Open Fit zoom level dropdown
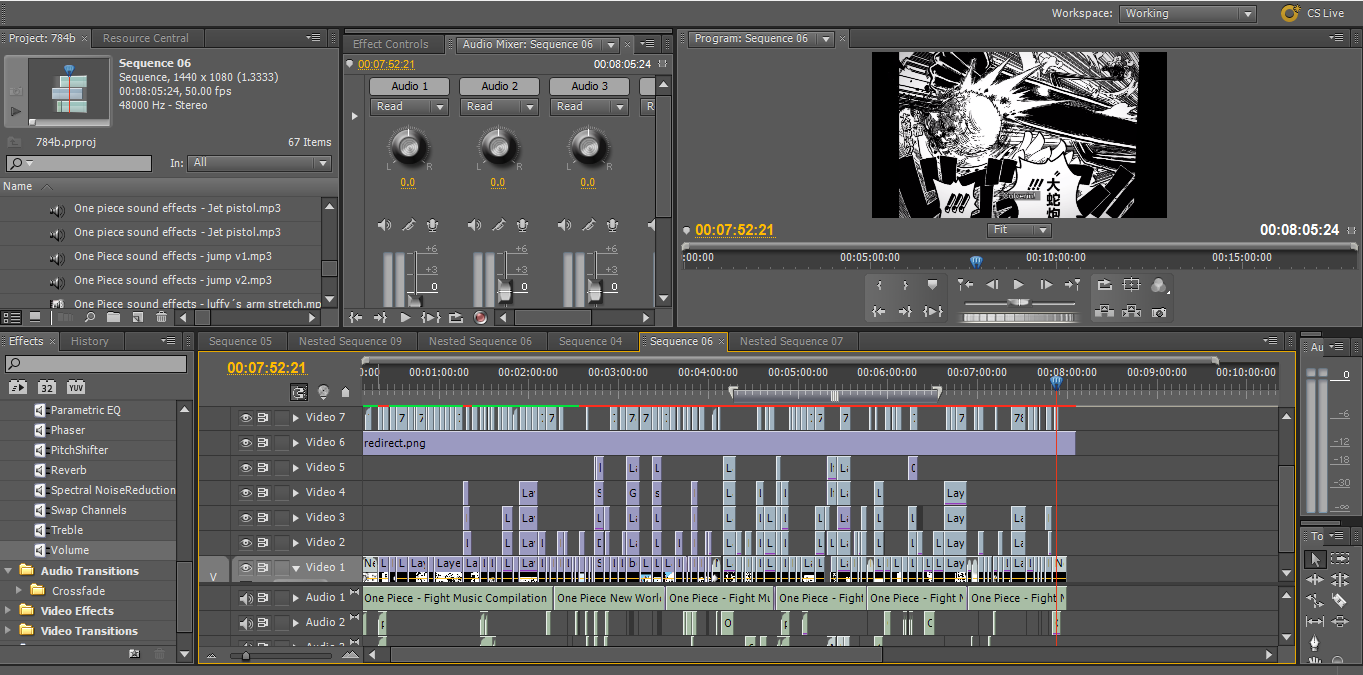This screenshot has width=1363, height=675. (x=1019, y=230)
